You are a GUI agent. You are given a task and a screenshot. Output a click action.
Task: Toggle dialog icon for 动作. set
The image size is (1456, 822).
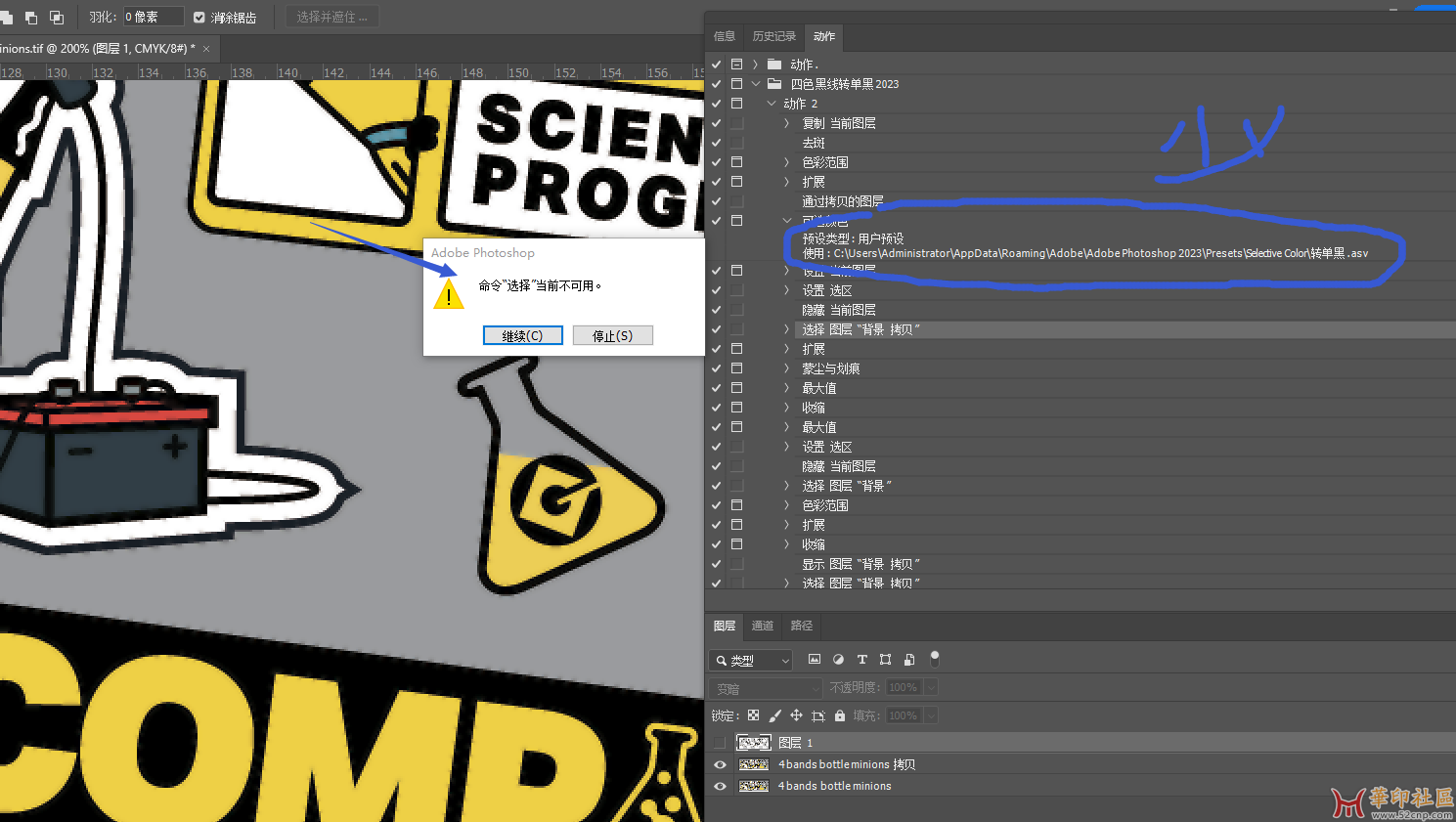[736, 65]
